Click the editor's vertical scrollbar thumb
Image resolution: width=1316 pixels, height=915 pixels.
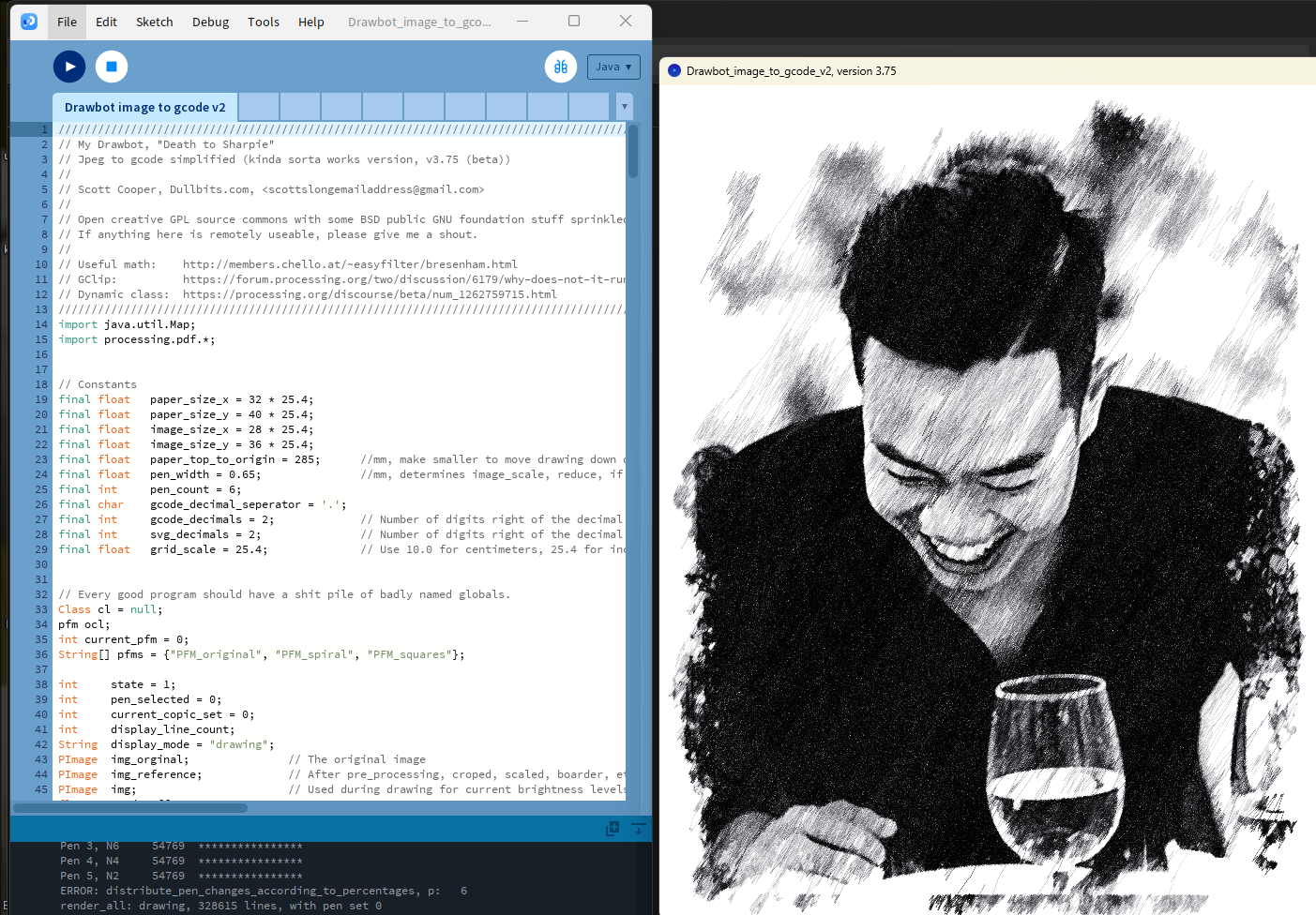(633, 151)
